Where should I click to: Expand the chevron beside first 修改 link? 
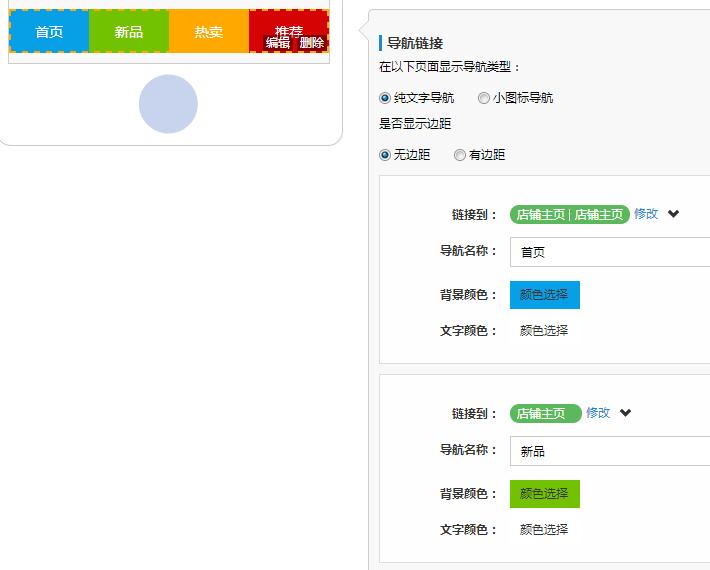click(x=673, y=214)
